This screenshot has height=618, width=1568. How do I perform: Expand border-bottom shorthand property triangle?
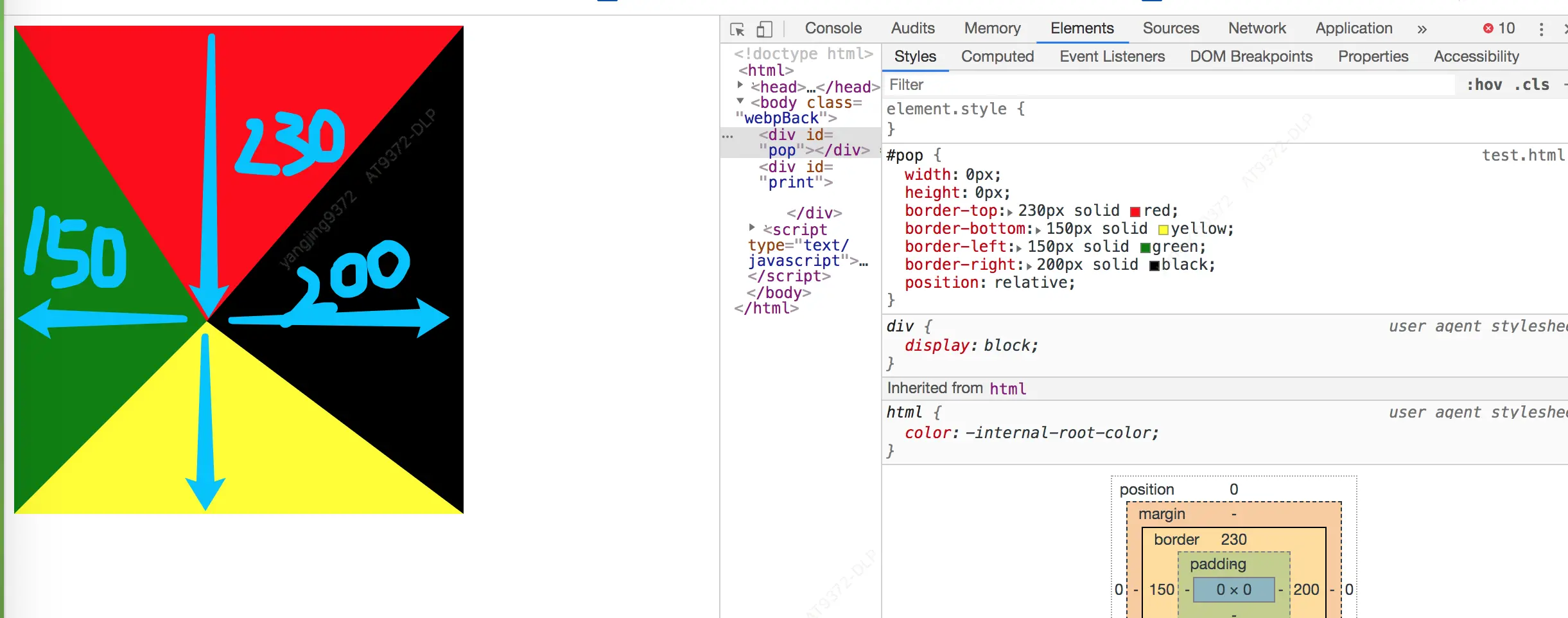coord(1038,230)
